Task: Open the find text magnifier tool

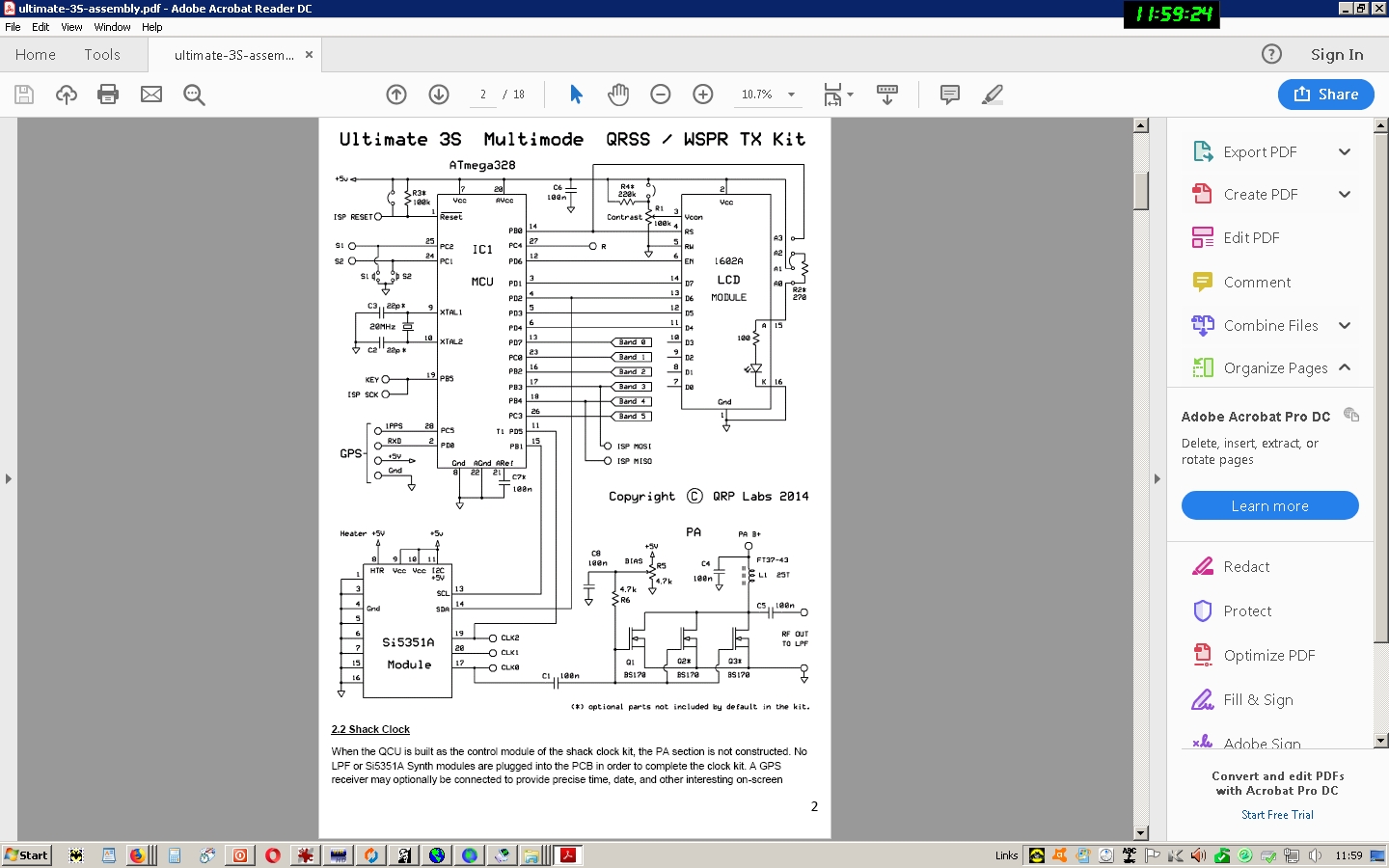Action: coord(194,95)
